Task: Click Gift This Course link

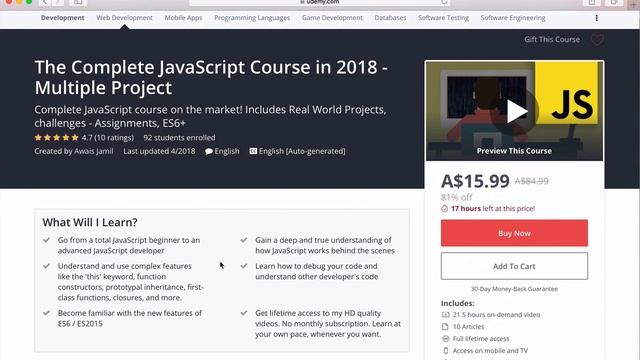Action: [x=552, y=40]
